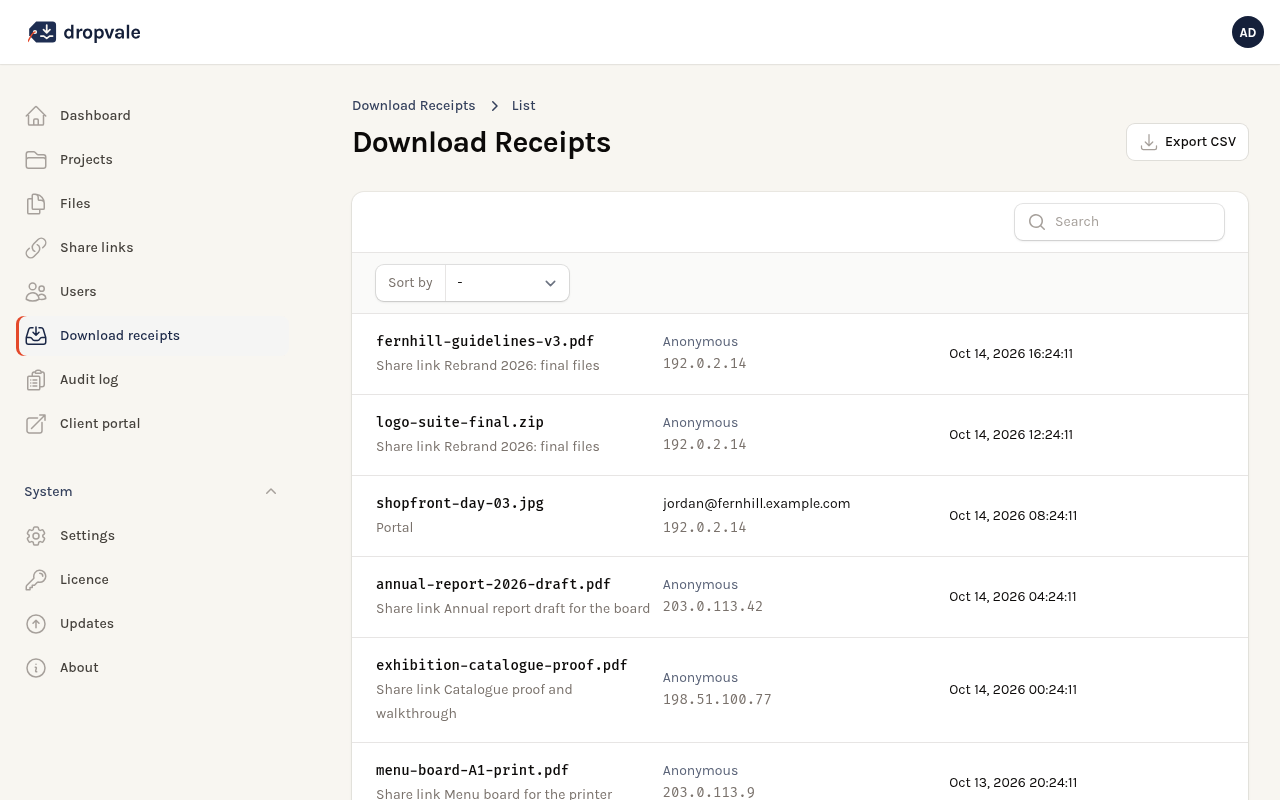Open Users in the sidebar
1280x800 pixels.
(x=152, y=292)
